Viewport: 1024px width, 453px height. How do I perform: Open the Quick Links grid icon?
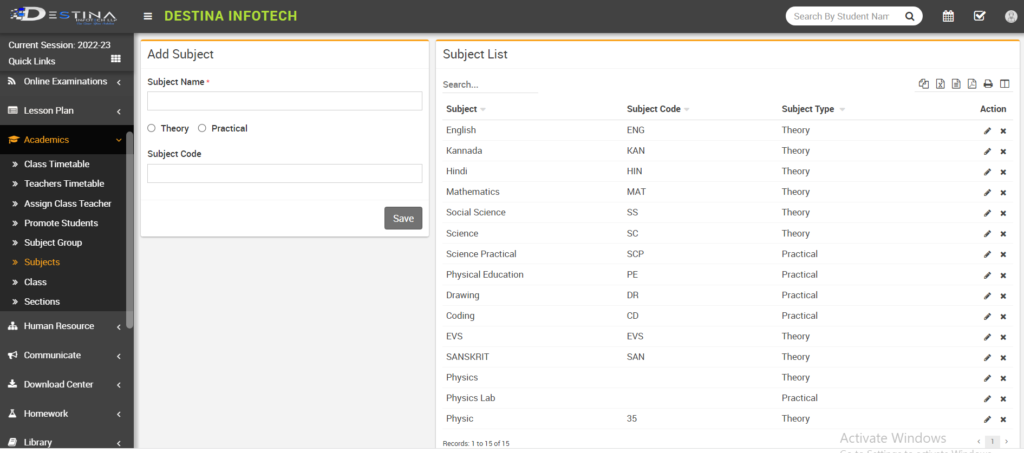coord(115,60)
